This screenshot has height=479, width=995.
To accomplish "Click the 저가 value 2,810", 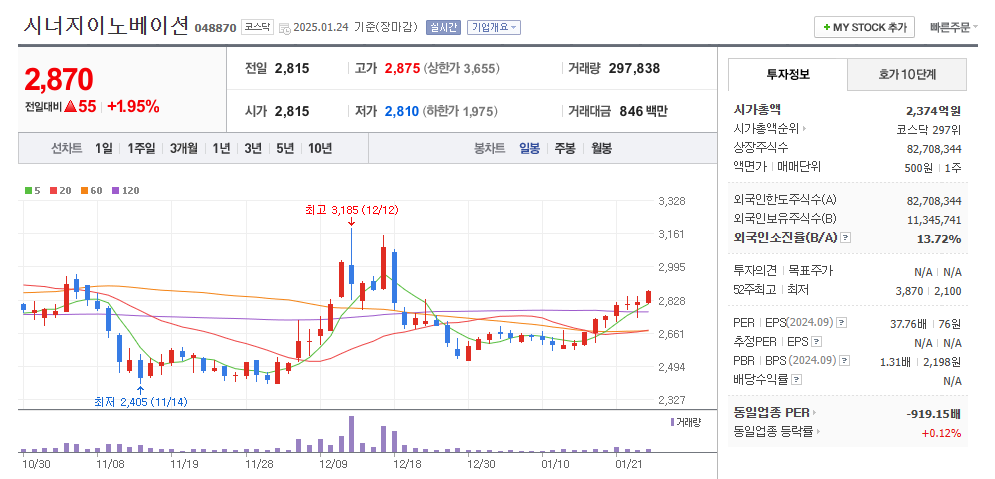I will tap(402, 112).
